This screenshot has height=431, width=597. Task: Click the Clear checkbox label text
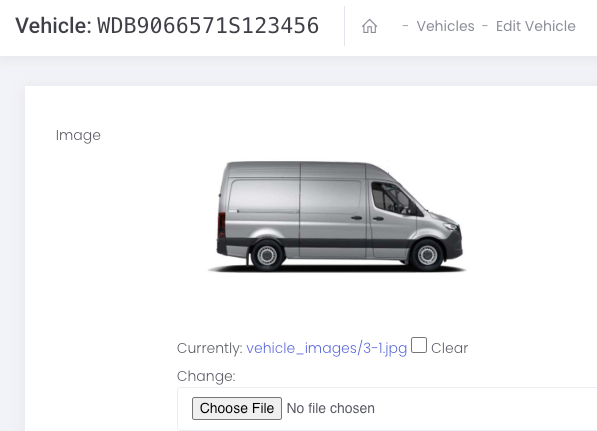[449, 348]
